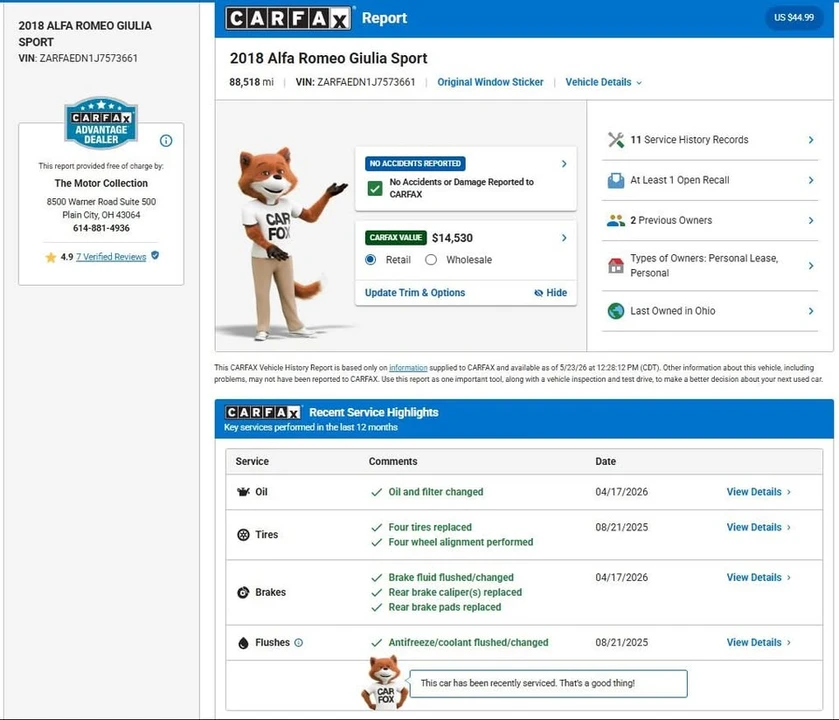
Task: Click the Hide eye-slash icon
Action: pos(538,293)
